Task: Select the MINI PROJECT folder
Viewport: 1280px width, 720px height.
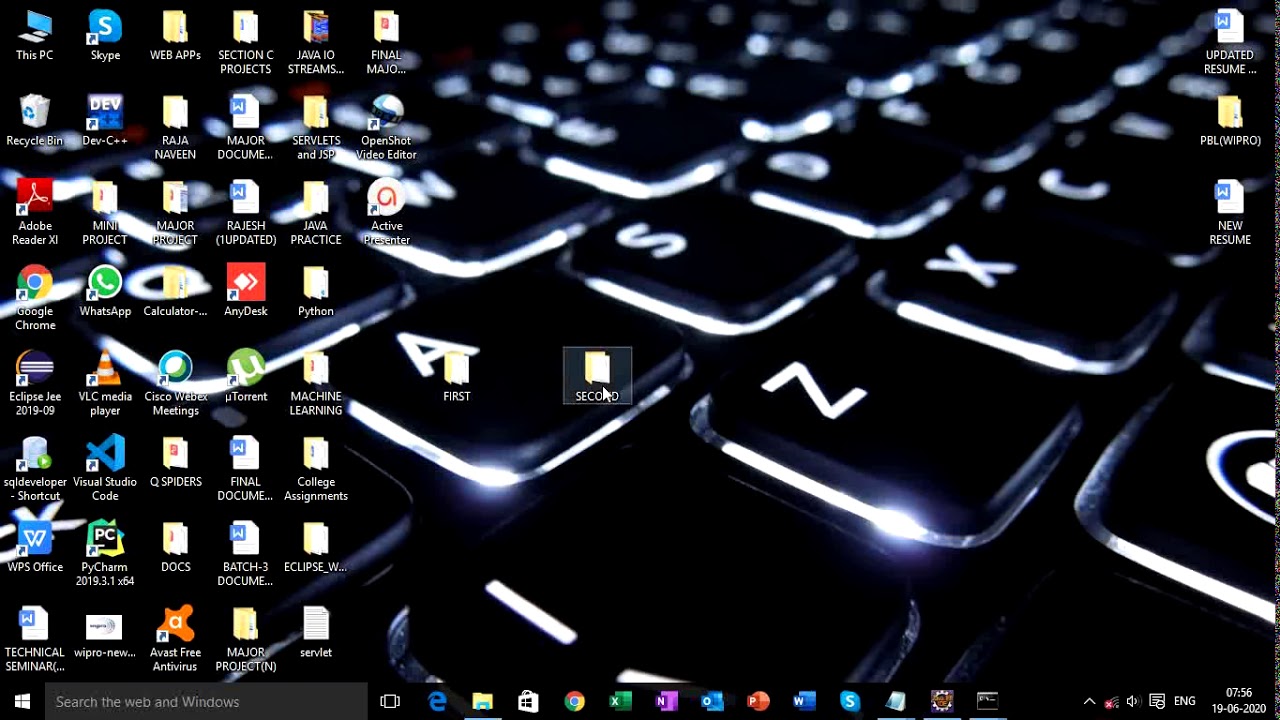Action: (x=105, y=213)
